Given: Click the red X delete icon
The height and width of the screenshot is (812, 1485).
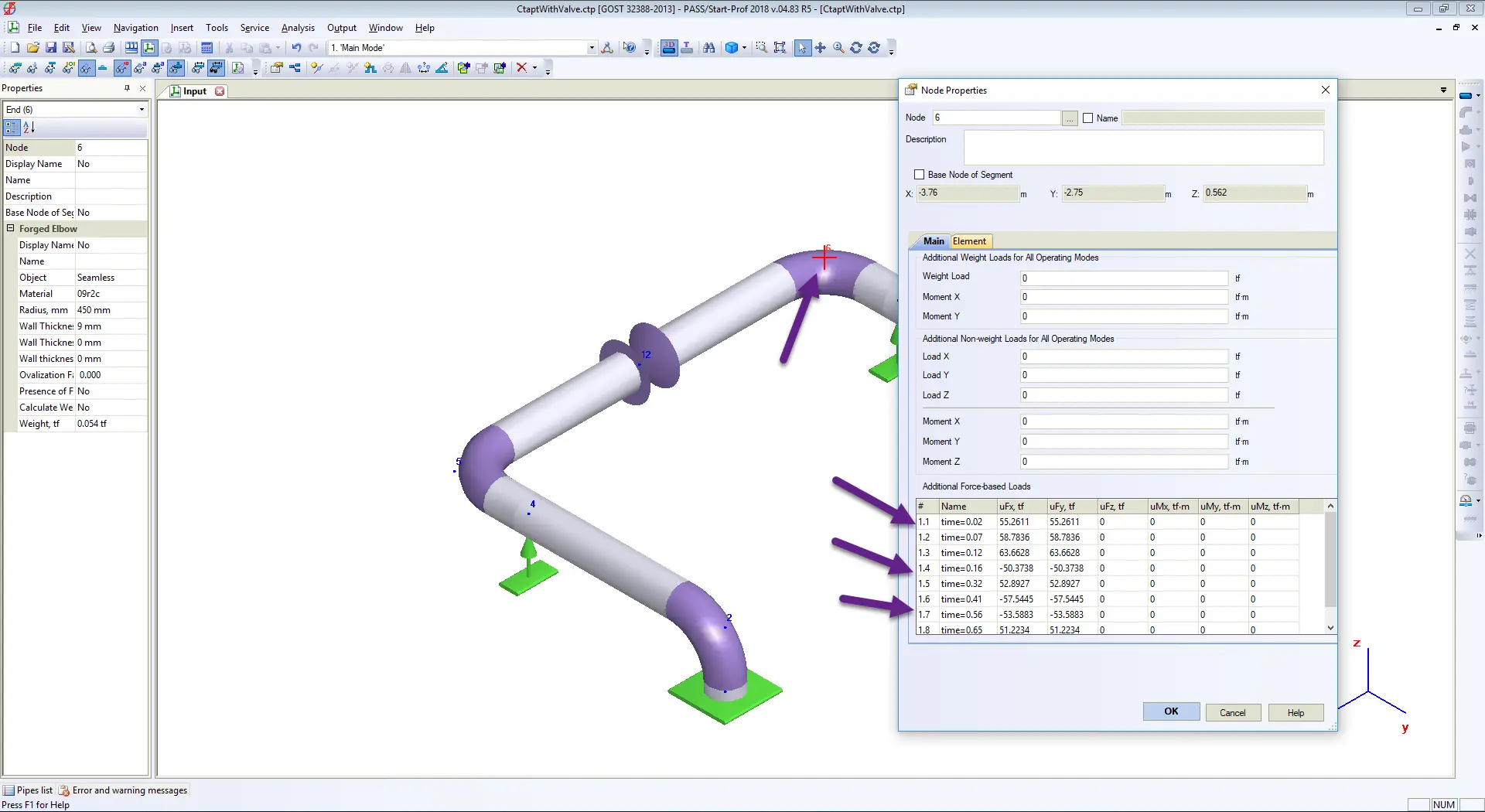Looking at the screenshot, I should [521, 68].
